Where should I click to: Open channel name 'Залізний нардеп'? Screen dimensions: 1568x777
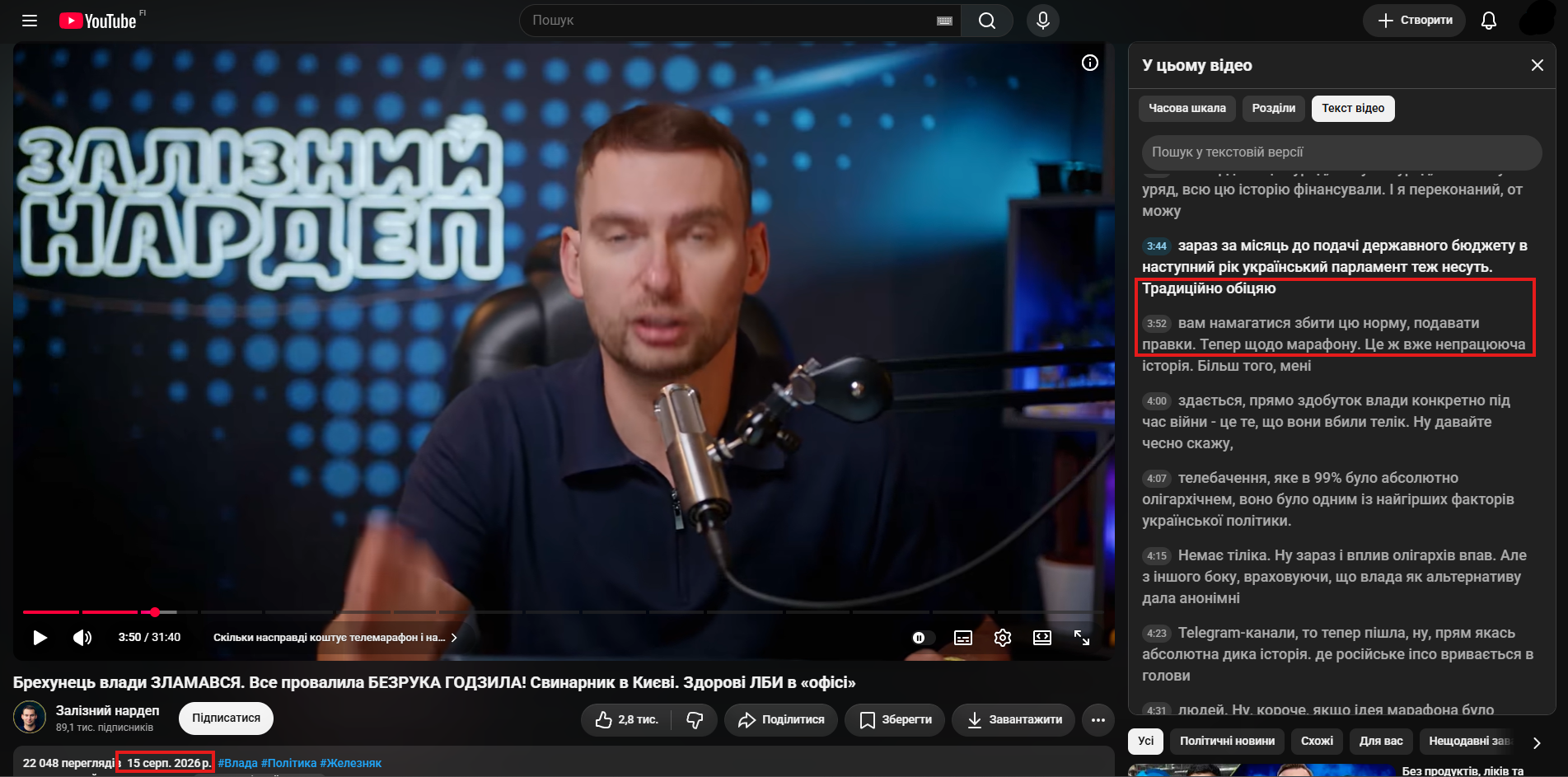click(107, 710)
